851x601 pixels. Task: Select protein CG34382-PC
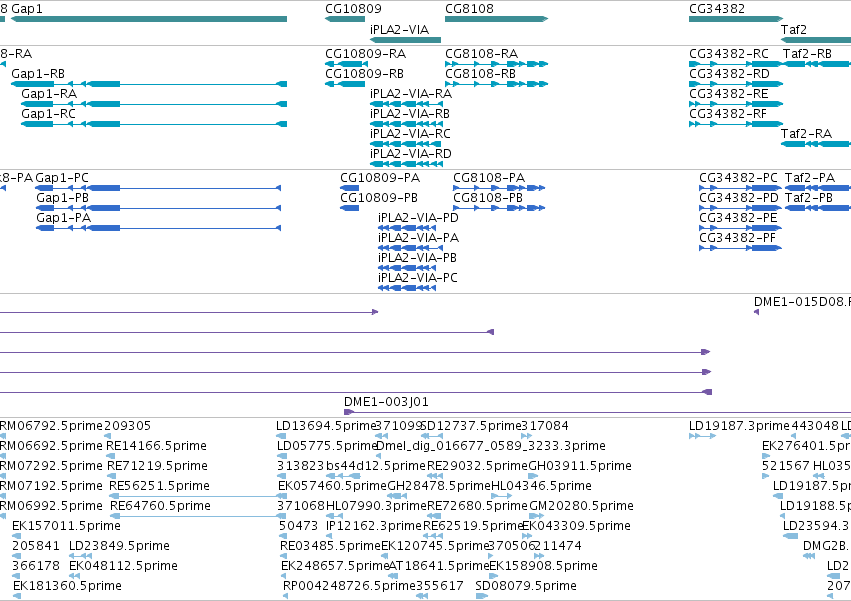(x=740, y=188)
